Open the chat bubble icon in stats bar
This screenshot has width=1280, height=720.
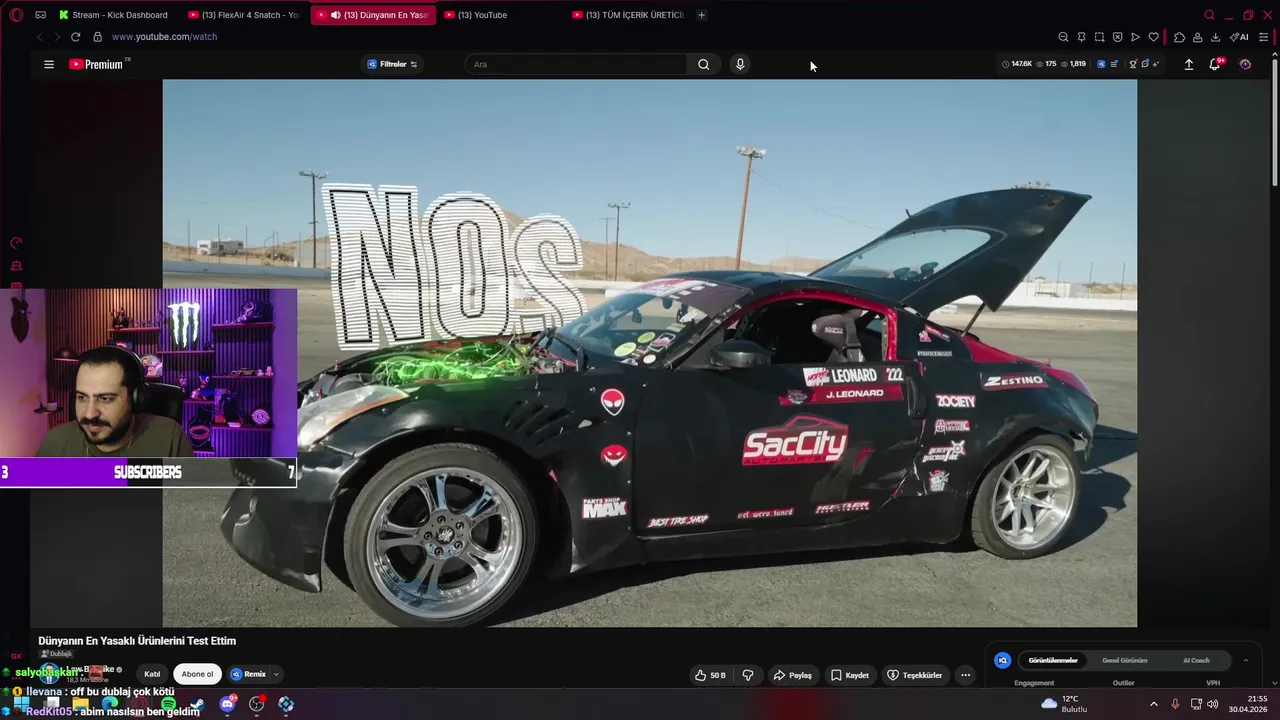point(1145,64)
